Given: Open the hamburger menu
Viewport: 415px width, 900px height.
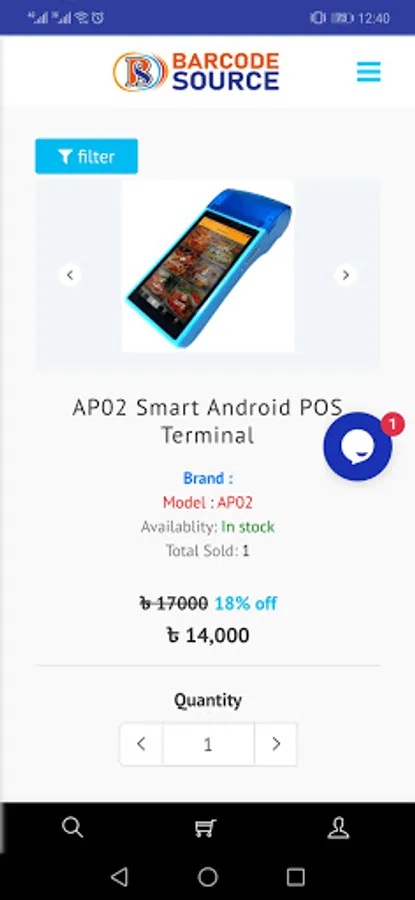Looking at the screenshot, I should pos(369,72).
